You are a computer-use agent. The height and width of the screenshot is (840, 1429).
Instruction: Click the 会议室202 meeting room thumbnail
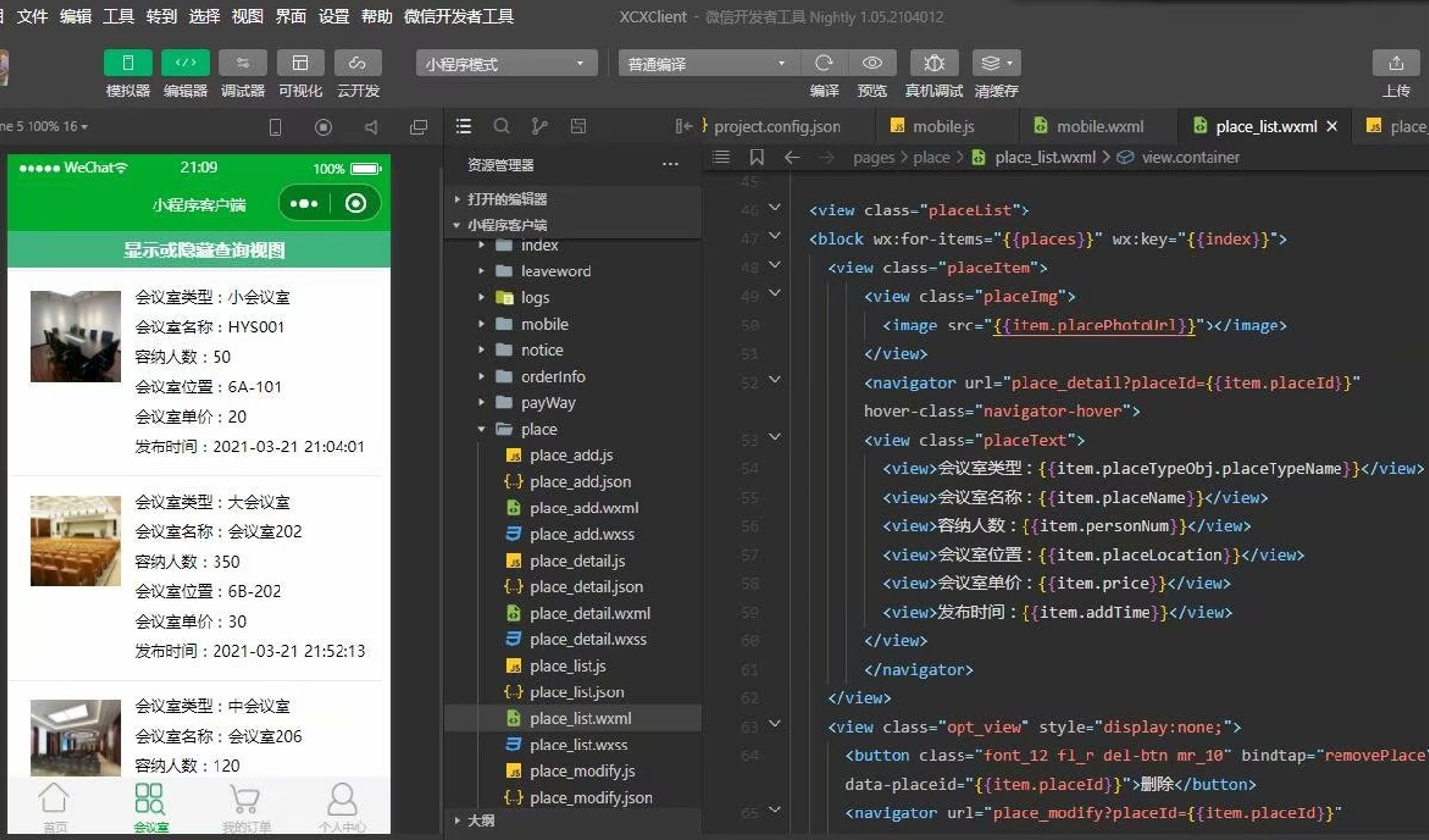coord(75,540)
